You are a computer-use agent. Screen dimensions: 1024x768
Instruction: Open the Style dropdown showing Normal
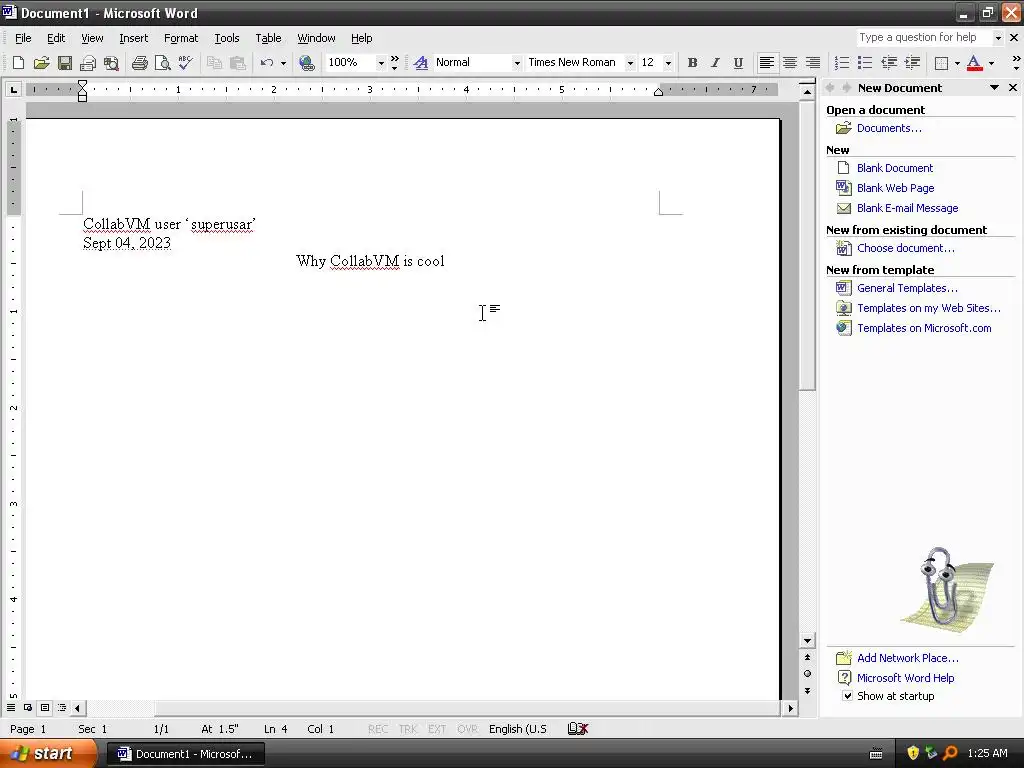(517, 63)
